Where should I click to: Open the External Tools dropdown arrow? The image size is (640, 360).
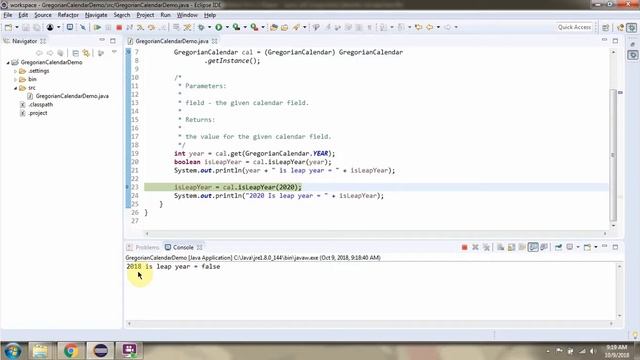(263, 27)
